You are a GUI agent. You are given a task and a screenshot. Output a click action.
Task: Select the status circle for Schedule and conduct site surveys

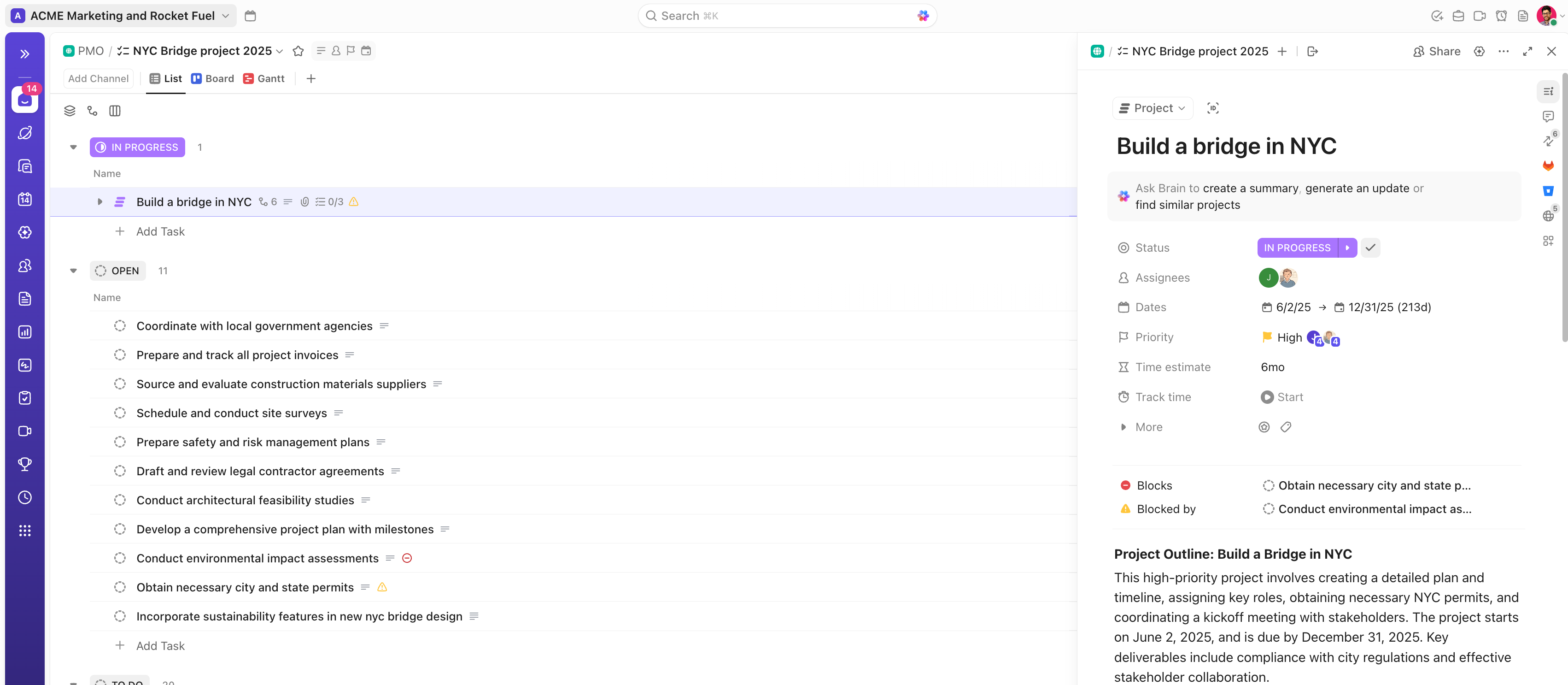(120, 413)
